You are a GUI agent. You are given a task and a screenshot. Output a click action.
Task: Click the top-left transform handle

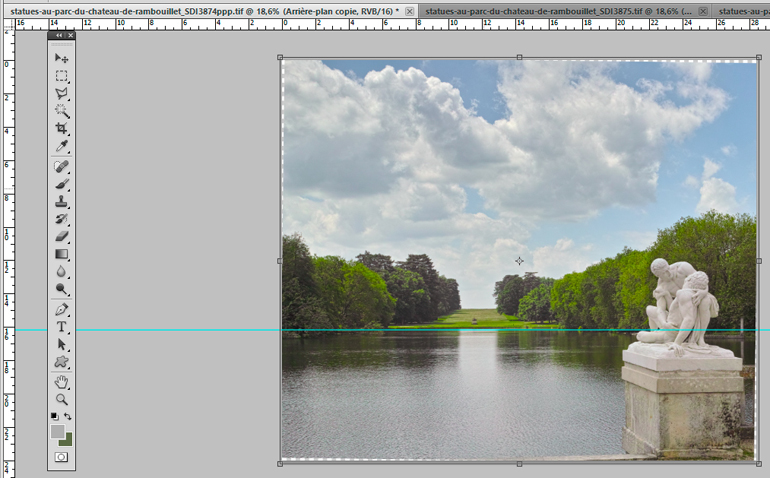[x=280, y=57]
